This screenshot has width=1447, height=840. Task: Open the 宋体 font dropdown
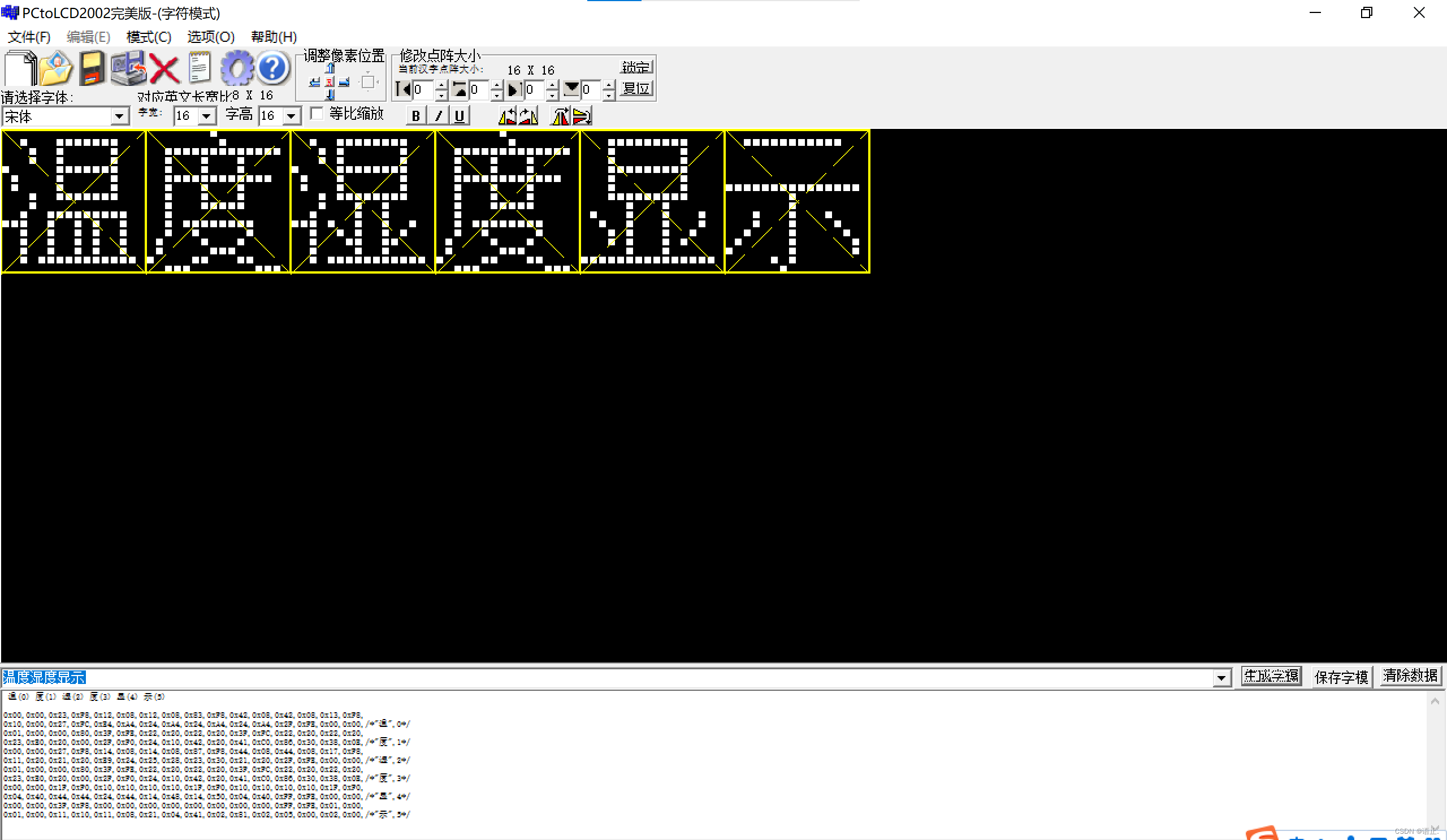(x=119, y=116)
